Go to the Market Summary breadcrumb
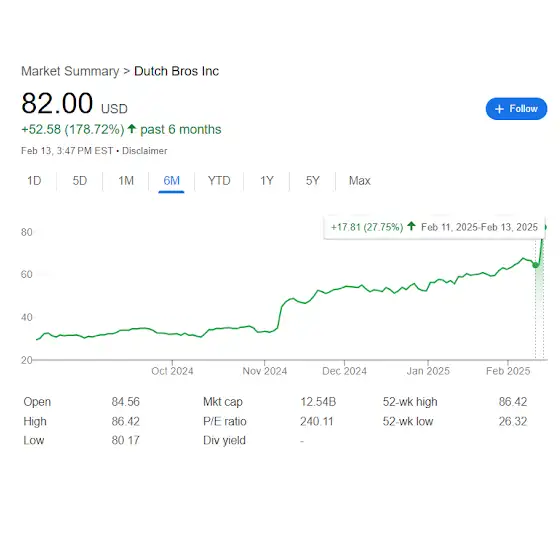The image size is (560, 560). (x=70, y=71)
